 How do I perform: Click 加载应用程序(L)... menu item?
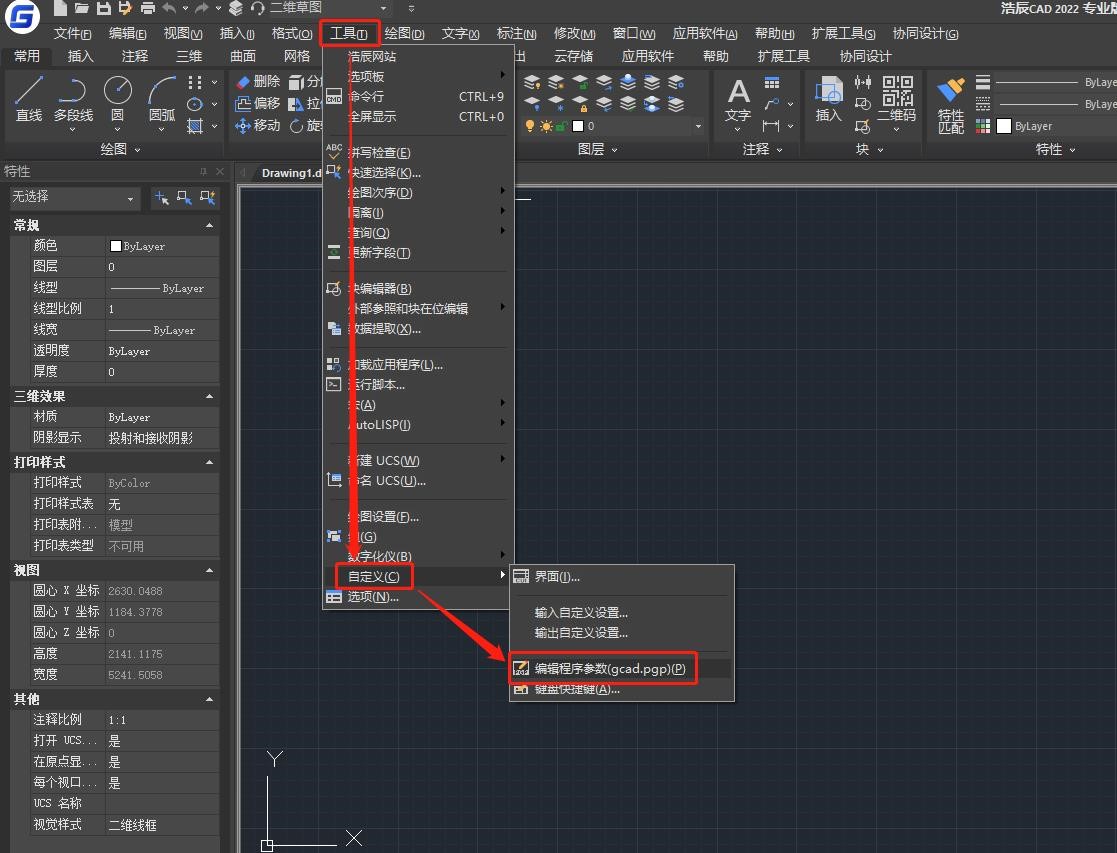418,365
